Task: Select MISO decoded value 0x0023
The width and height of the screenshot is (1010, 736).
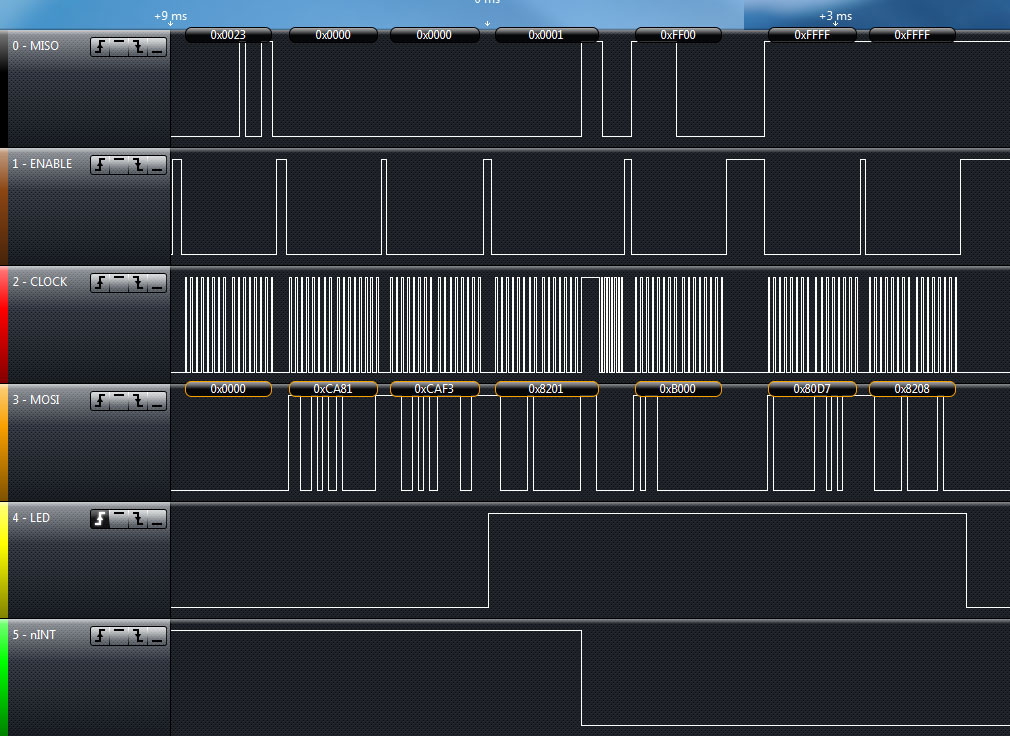Action: tap(228, 35)
